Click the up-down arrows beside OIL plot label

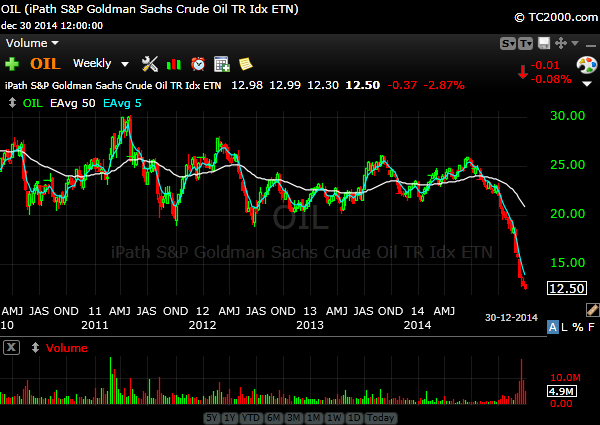click(x=13, y=103)
